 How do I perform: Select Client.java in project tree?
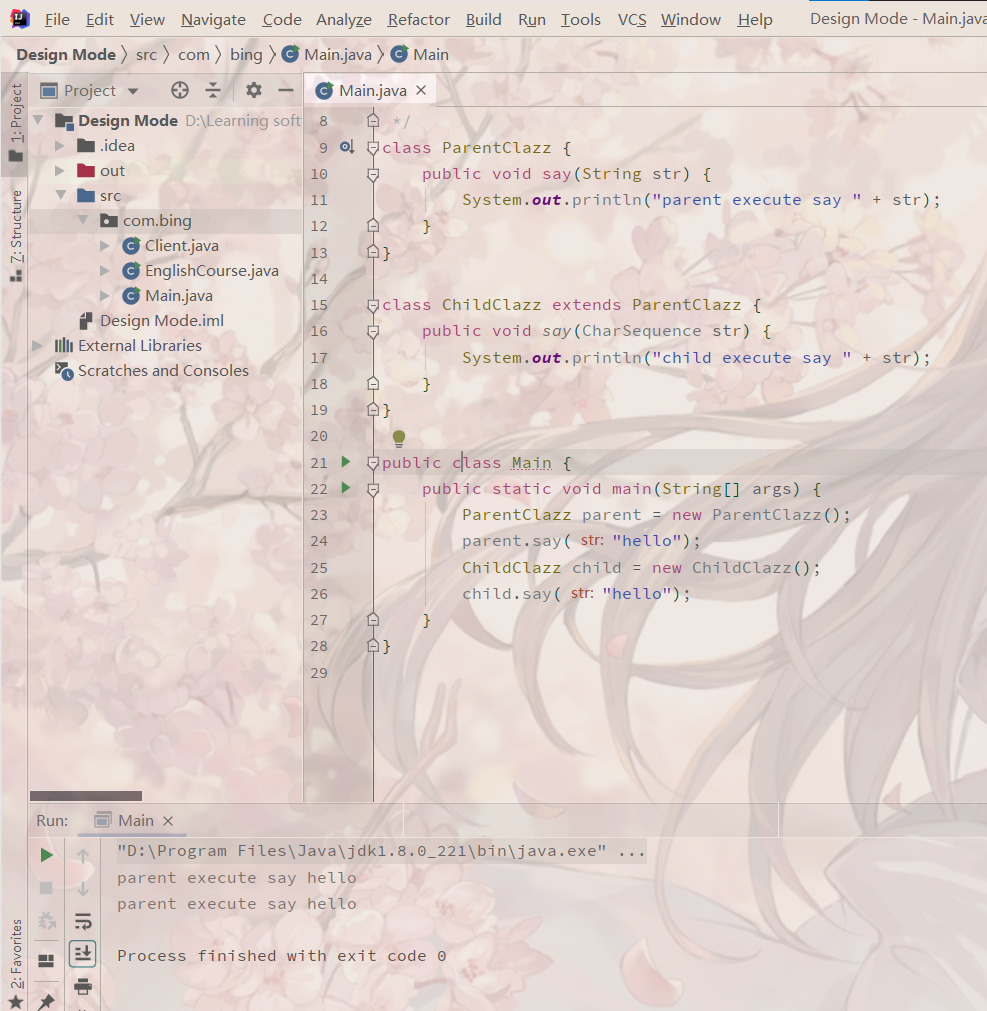tap(182, 246)
